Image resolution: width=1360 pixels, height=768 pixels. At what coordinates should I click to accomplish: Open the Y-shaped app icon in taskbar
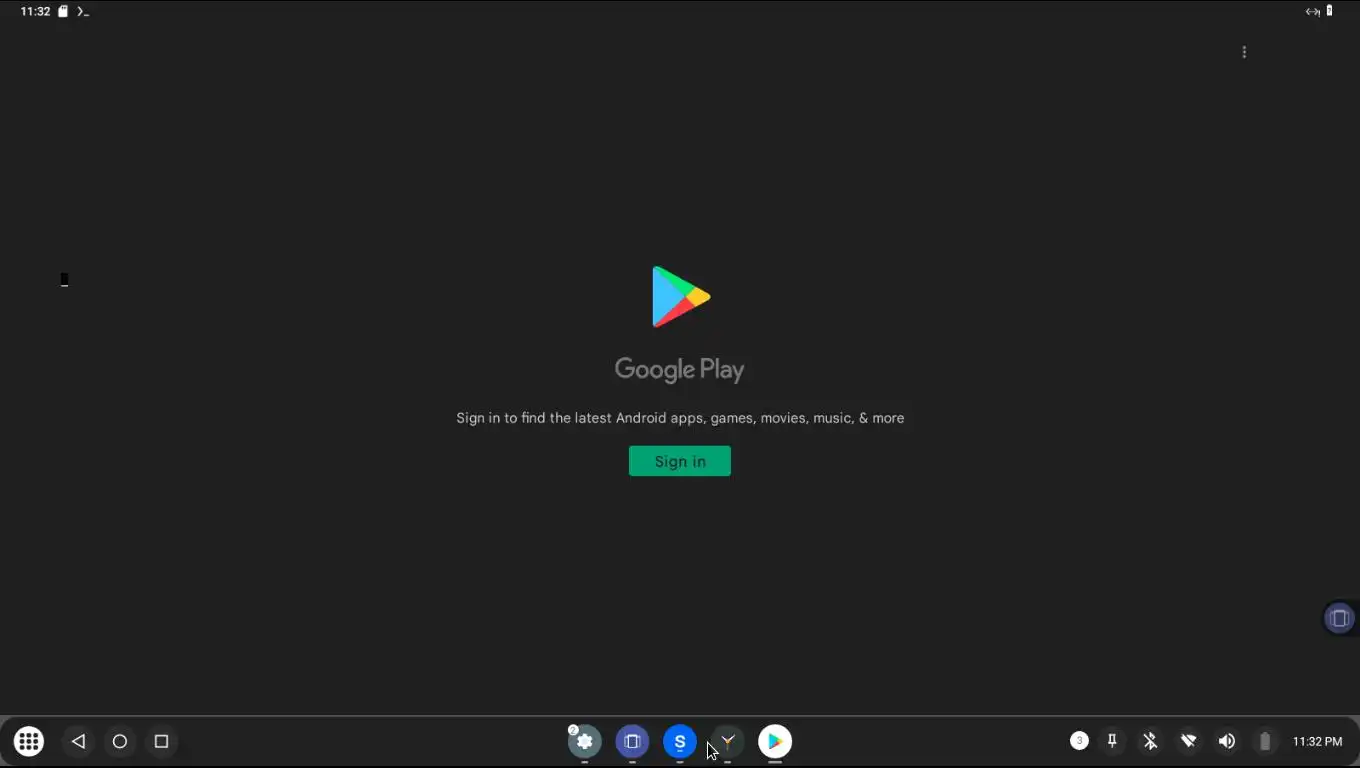728,741
